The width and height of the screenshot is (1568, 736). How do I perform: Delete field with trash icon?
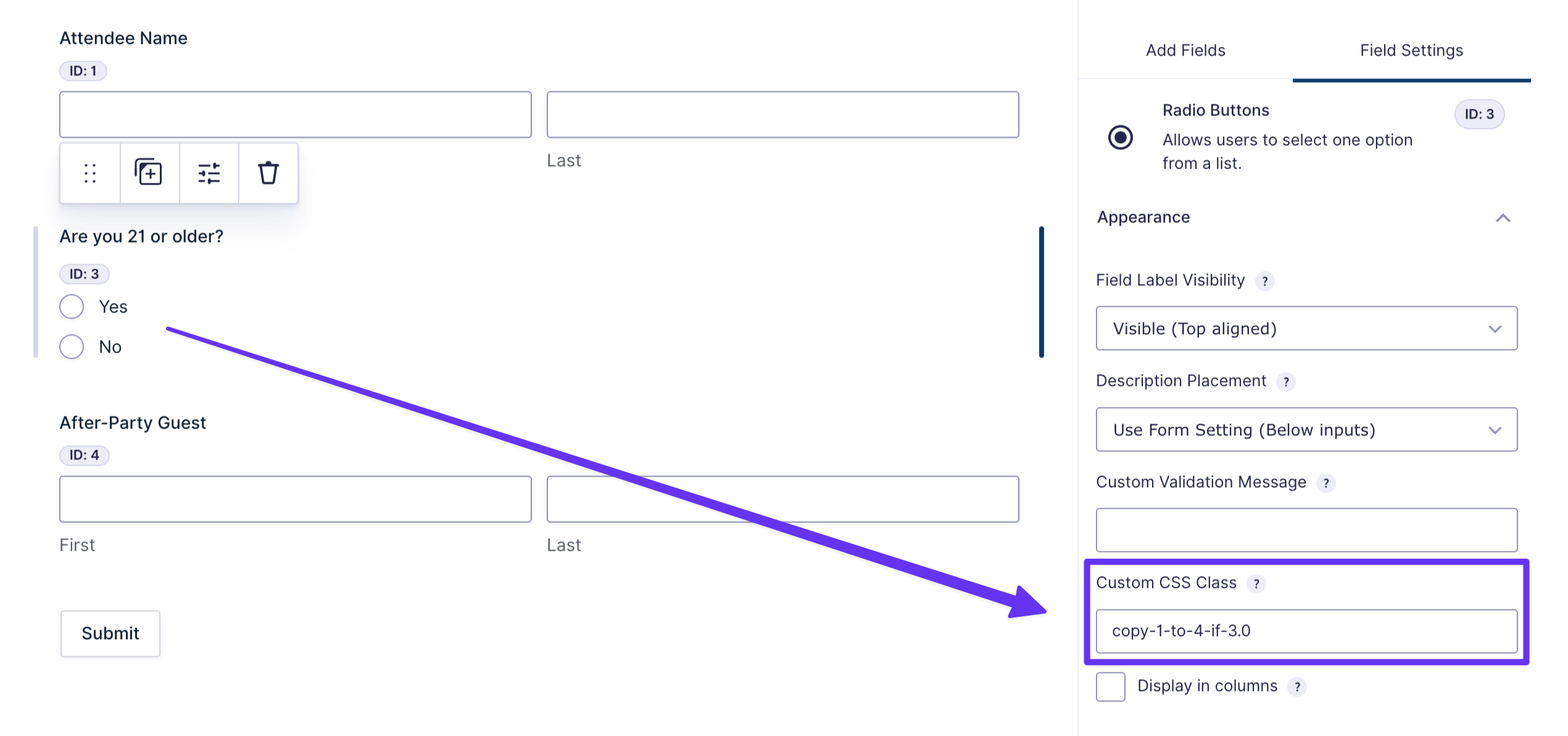[268, 173]
